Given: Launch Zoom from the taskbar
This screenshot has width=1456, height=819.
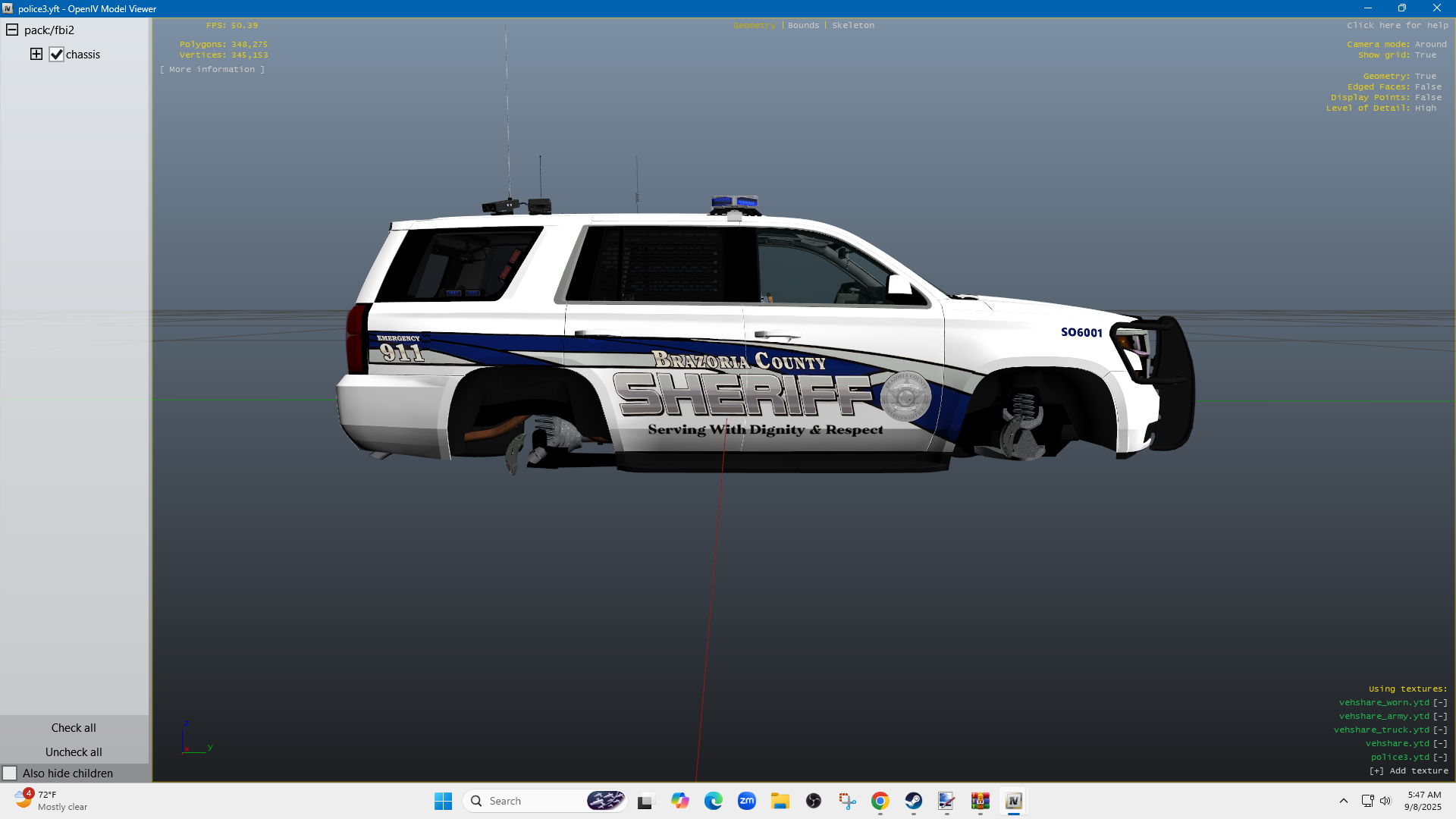Looking at the screenshot, I should coord(746,801).
